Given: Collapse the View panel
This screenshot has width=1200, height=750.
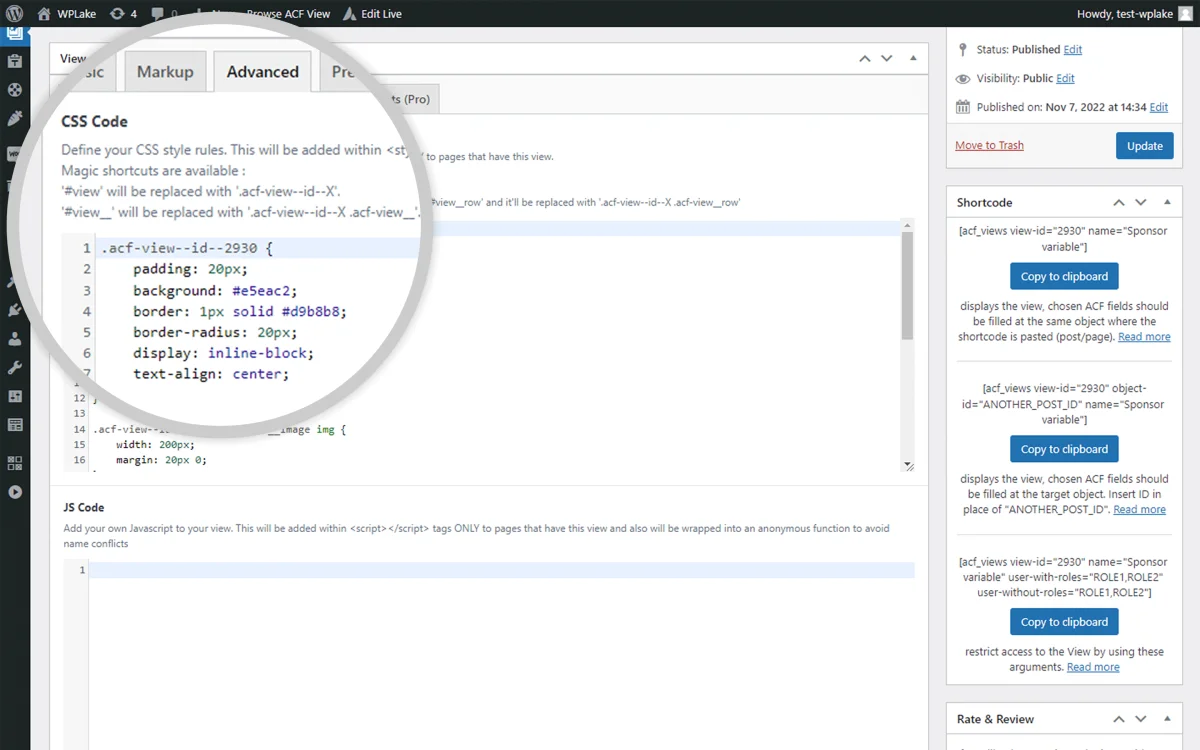Looking at the screenshot, I should pos(912,58).
